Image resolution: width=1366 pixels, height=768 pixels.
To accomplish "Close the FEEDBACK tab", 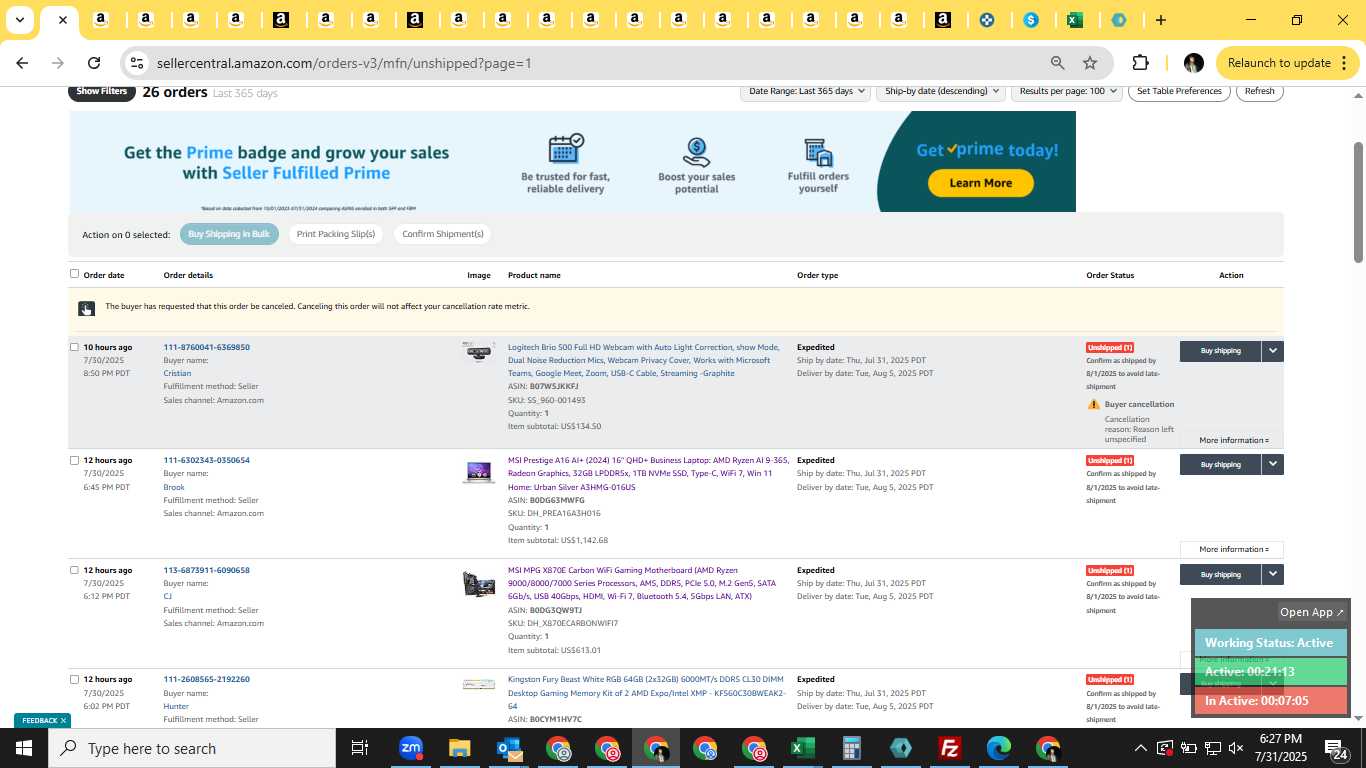I will point(63,720).
